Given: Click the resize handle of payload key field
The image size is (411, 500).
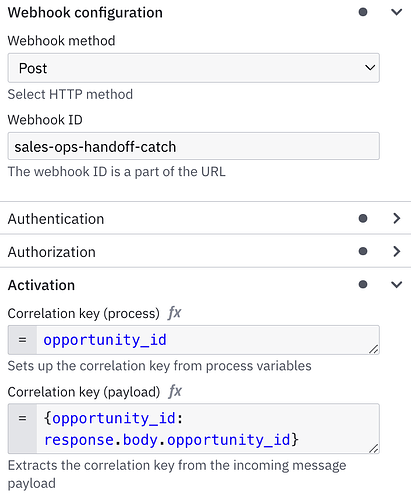Looking at the screenshot, I should coord(374,448).
